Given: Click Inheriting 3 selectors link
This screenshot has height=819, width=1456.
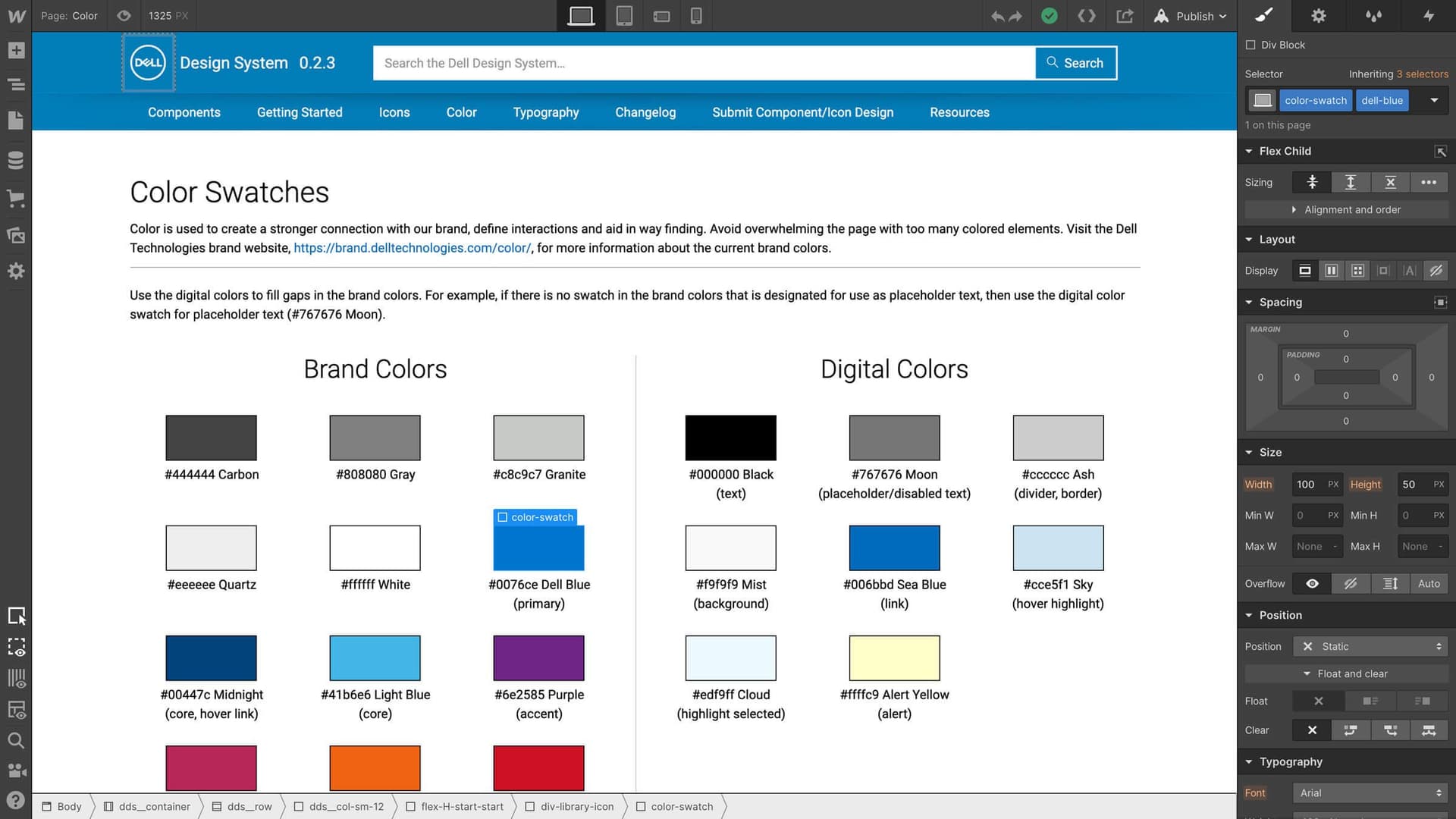Looking at the screenshot, I should 1398,74.
